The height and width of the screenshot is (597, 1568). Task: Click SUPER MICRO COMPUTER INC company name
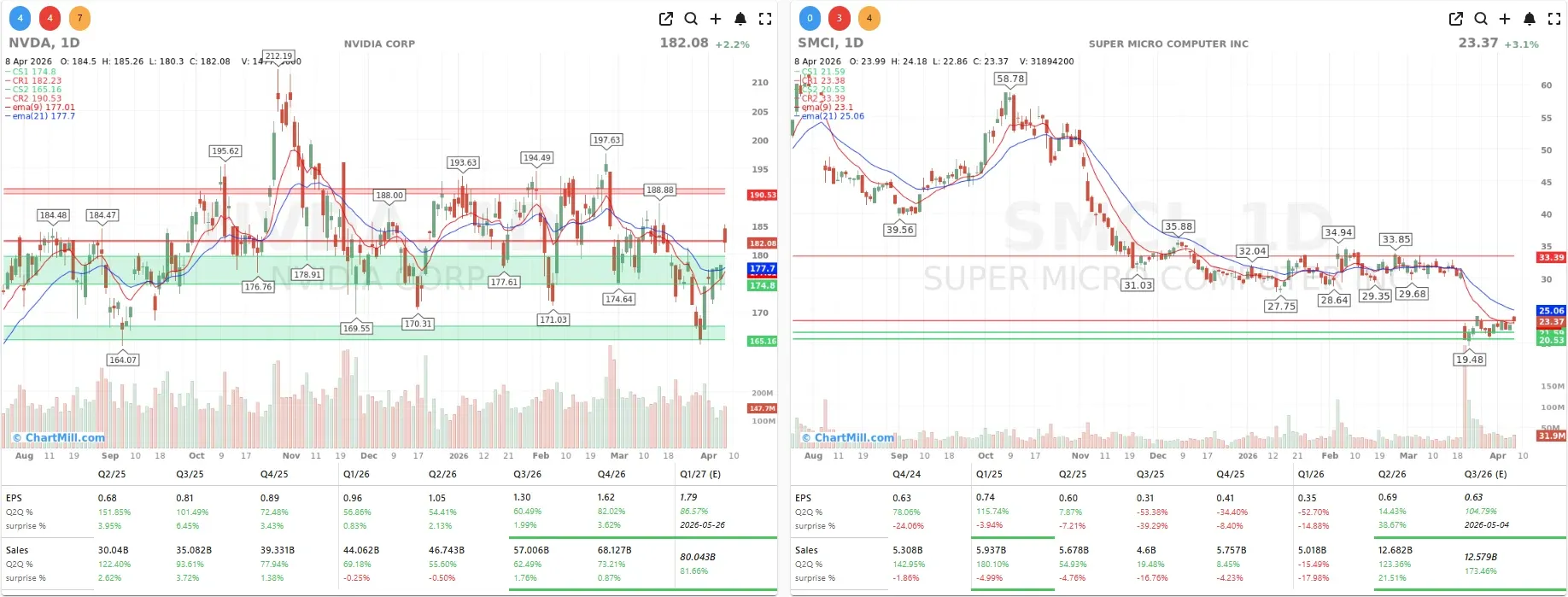[1168, 44]
